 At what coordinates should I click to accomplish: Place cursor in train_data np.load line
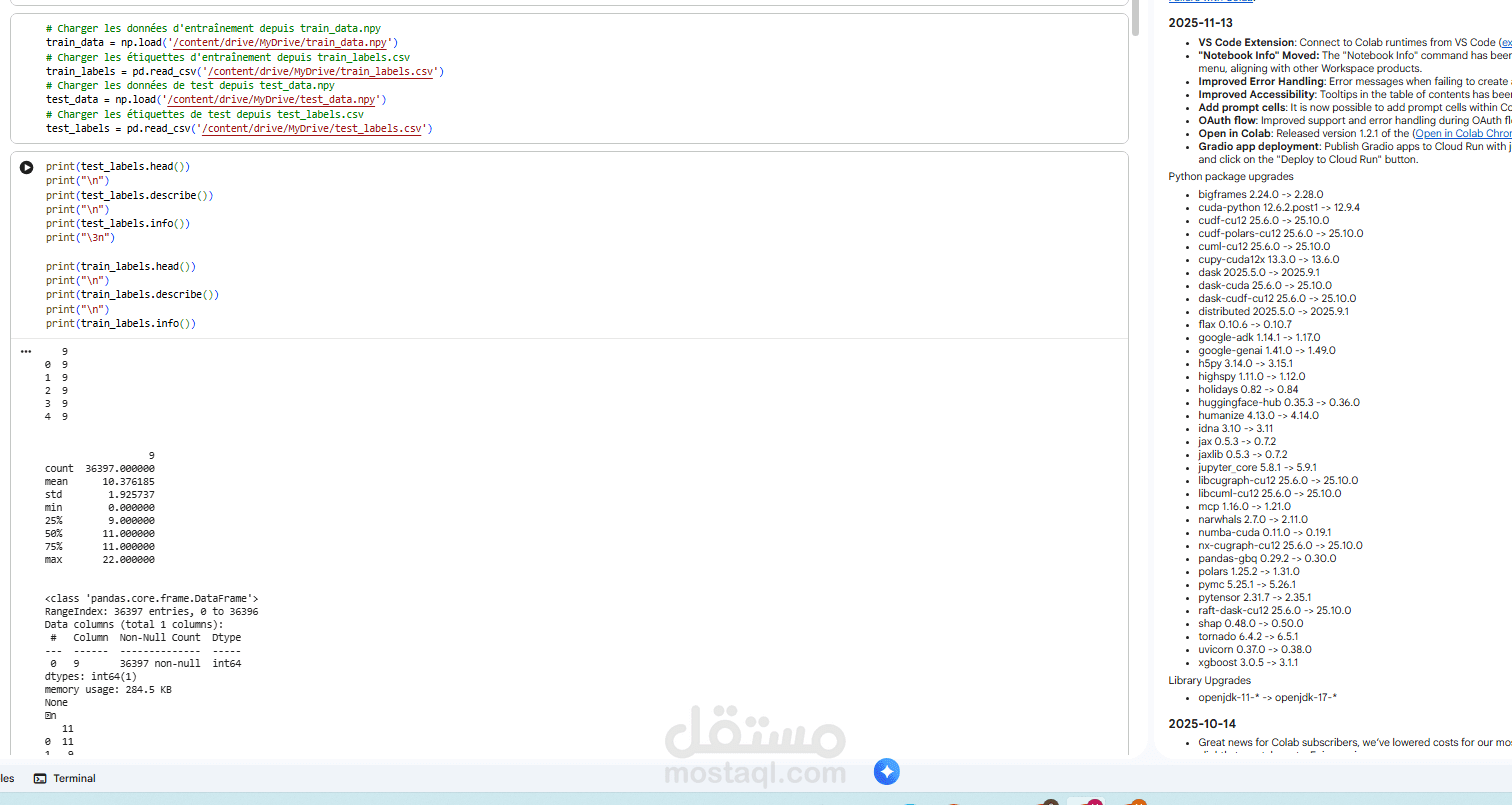pos(222,42)
